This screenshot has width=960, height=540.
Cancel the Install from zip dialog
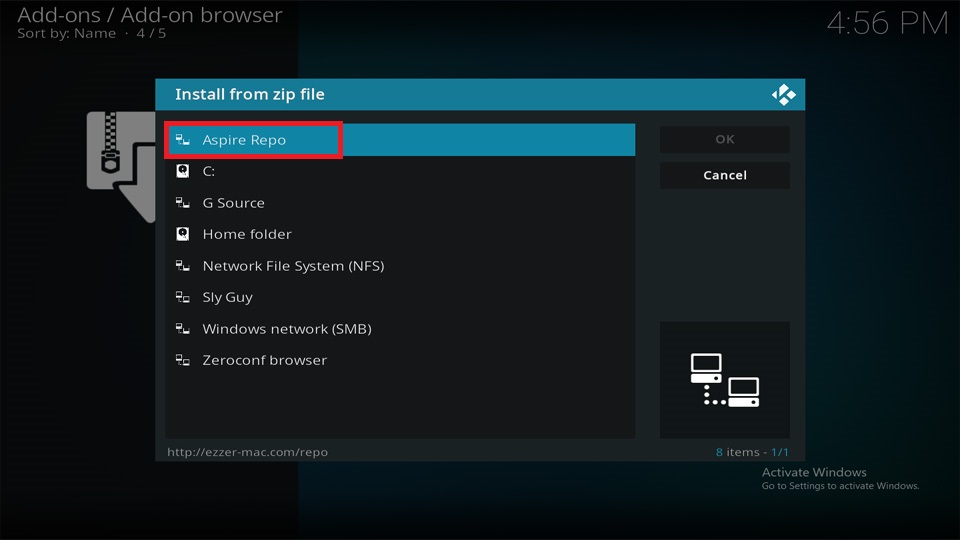(725, 175)
